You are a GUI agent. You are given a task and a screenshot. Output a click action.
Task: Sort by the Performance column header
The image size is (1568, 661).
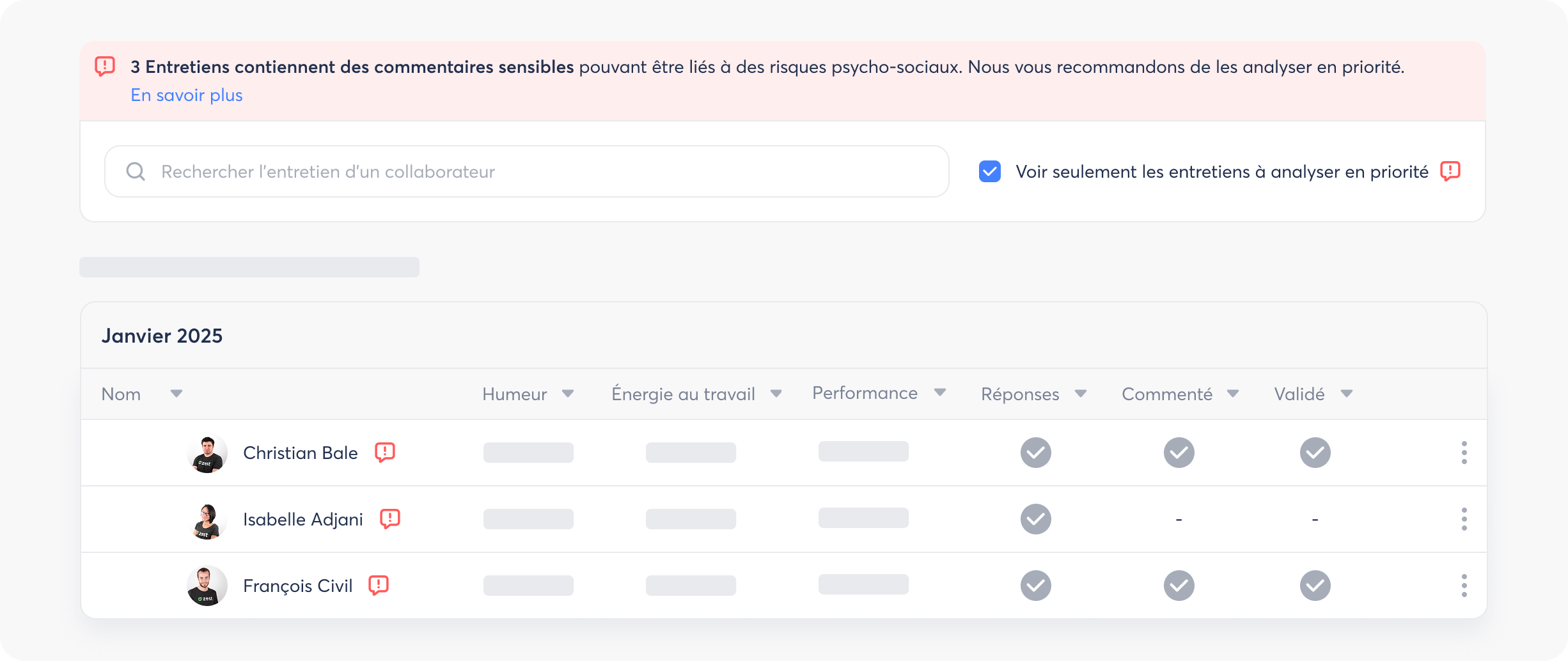pos(939,393)
